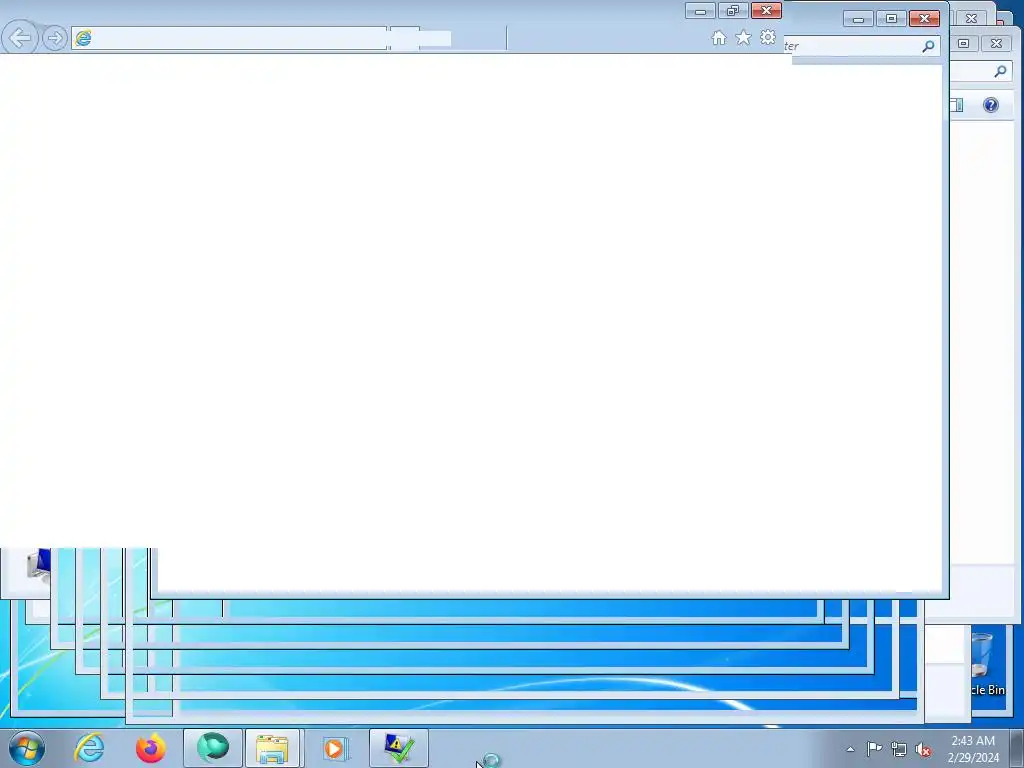Launch Windows Media Player from the taskbar
Screen dimensions: 1024x768
[334, 748]
